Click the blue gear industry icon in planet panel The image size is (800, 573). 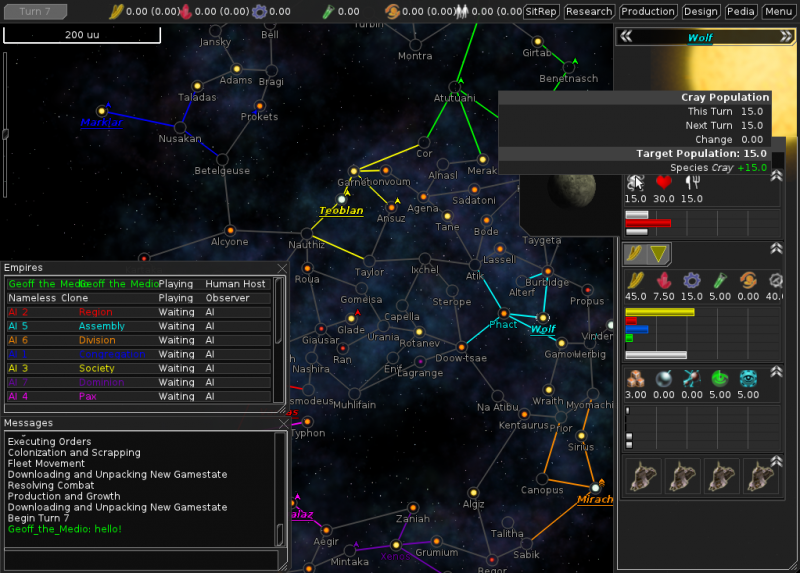pyautogui.click(x=690, y=280)
